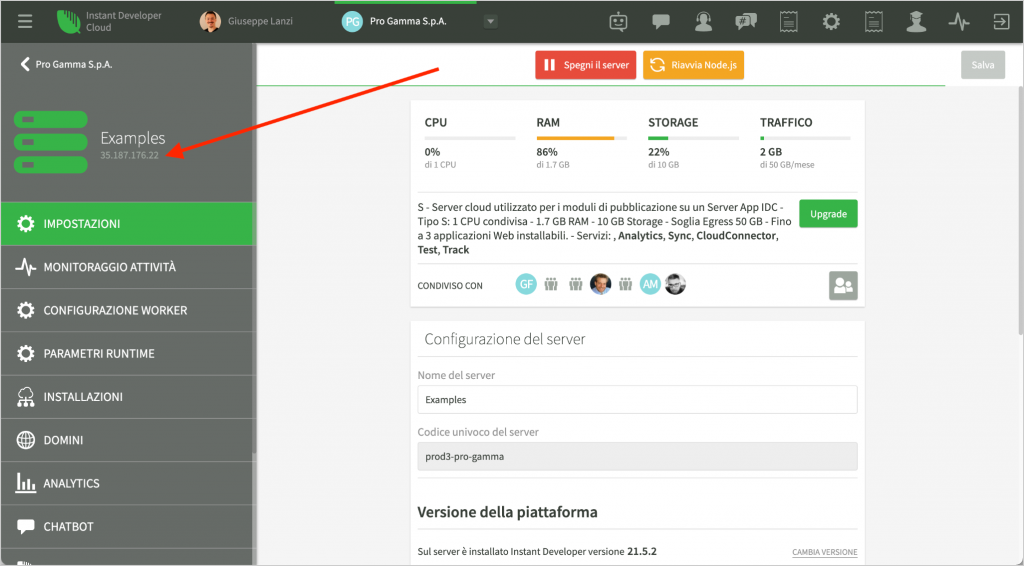Click the STORAGE usage bar
Image resolution: width=1024 pixels, height=566 pixels.
click(694, 138)
